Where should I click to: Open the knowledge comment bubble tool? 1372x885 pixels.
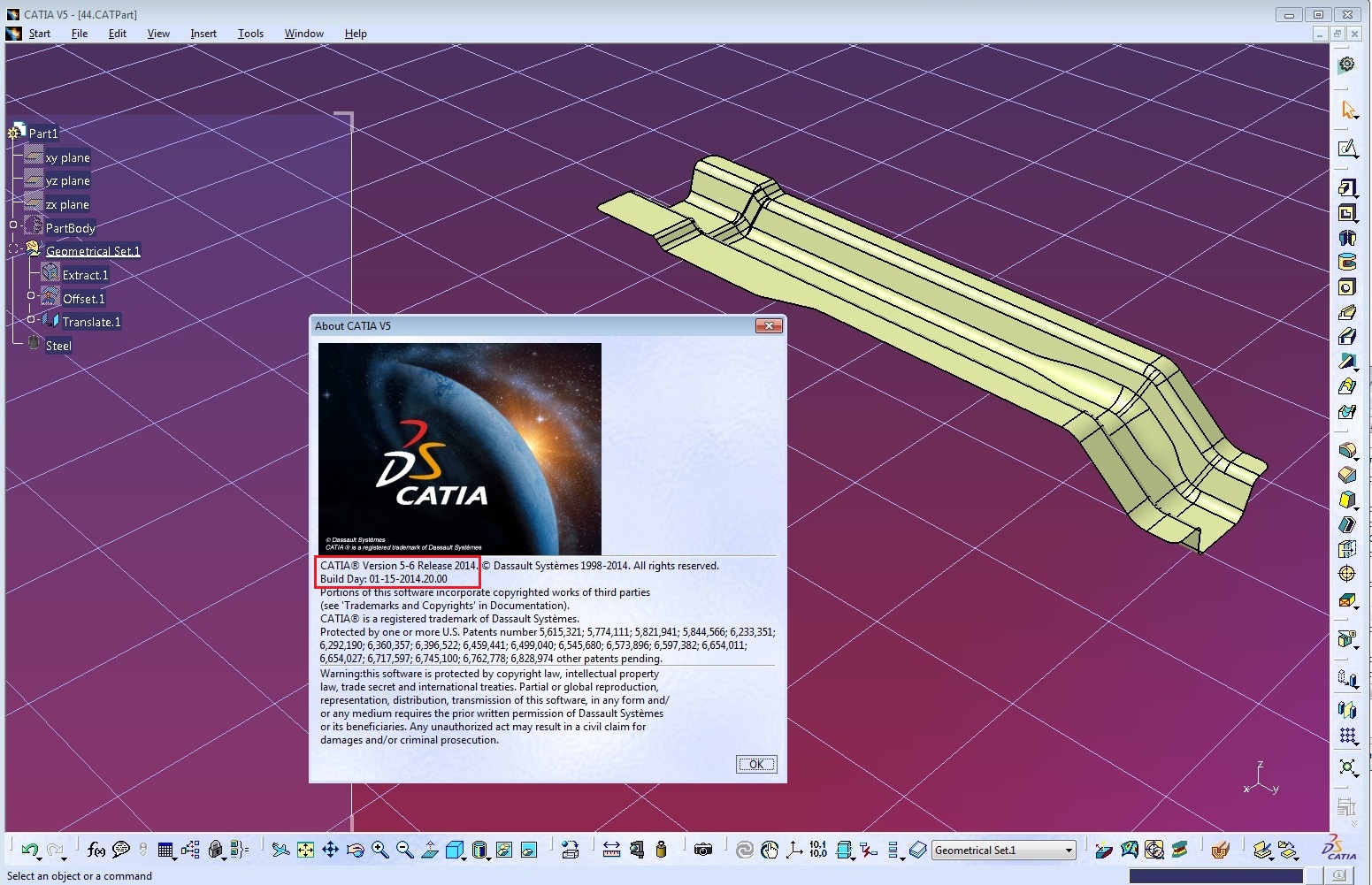(121, 850)
